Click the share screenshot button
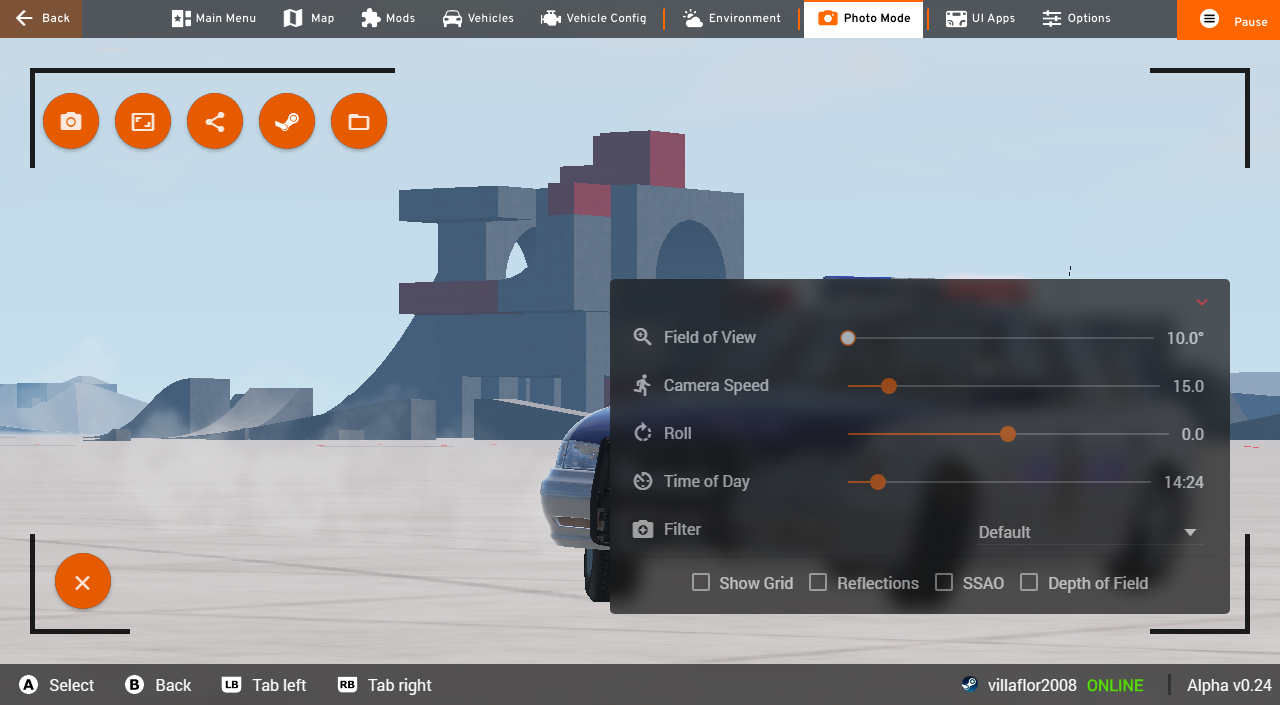Viewport: 1280px width, 705px height. click(x=215, y=121)
